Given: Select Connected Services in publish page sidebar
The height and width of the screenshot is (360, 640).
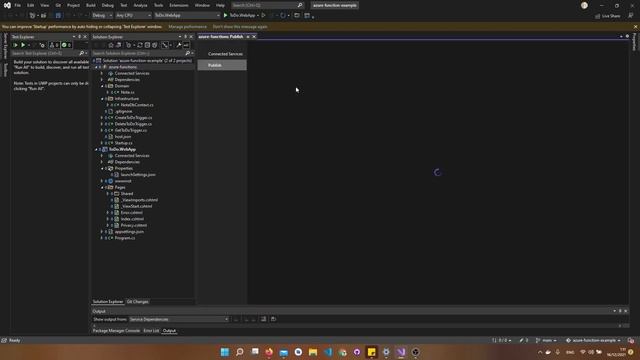Looking at the screenshot, I should 225,54.
